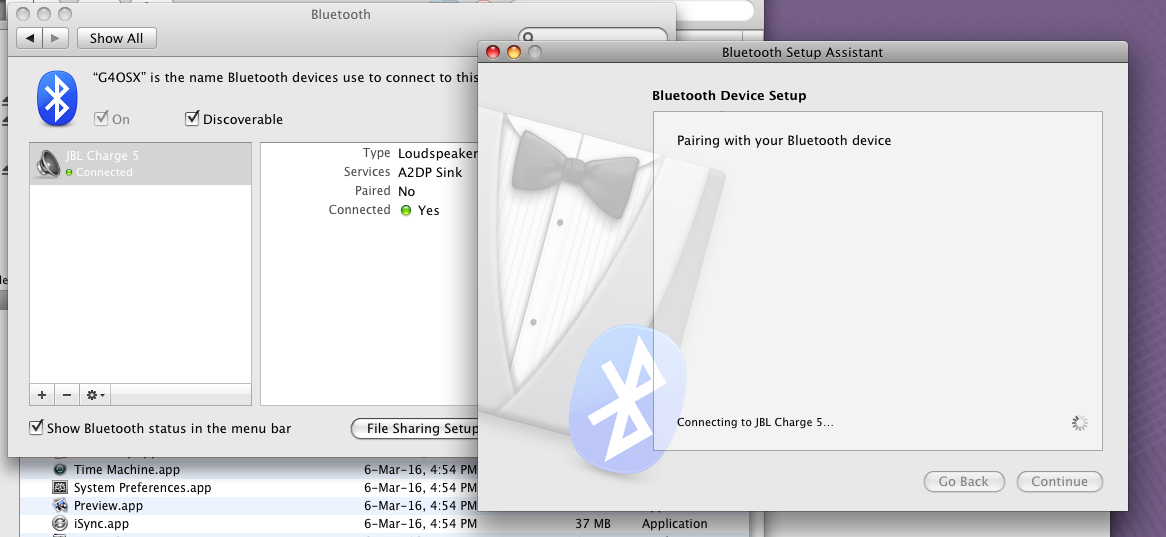Select JBL Charge 5 in device list

pyautogui.click(x=140, y=163)
